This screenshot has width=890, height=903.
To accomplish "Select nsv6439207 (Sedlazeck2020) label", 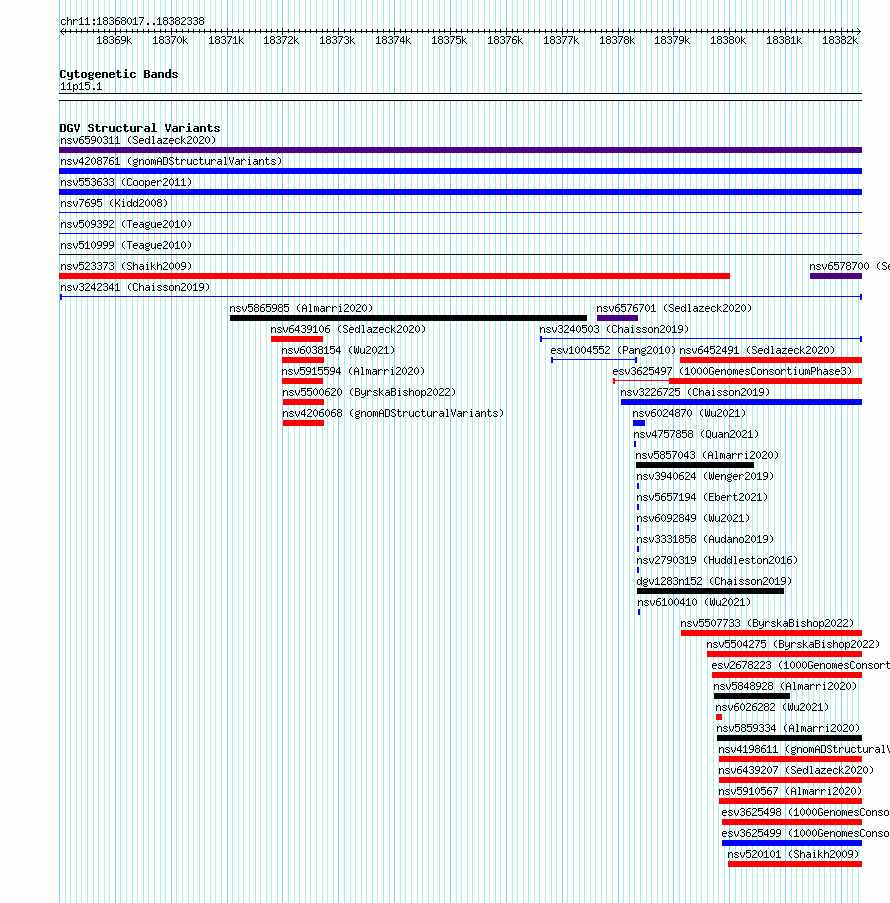I will click(x=796, y=771).
